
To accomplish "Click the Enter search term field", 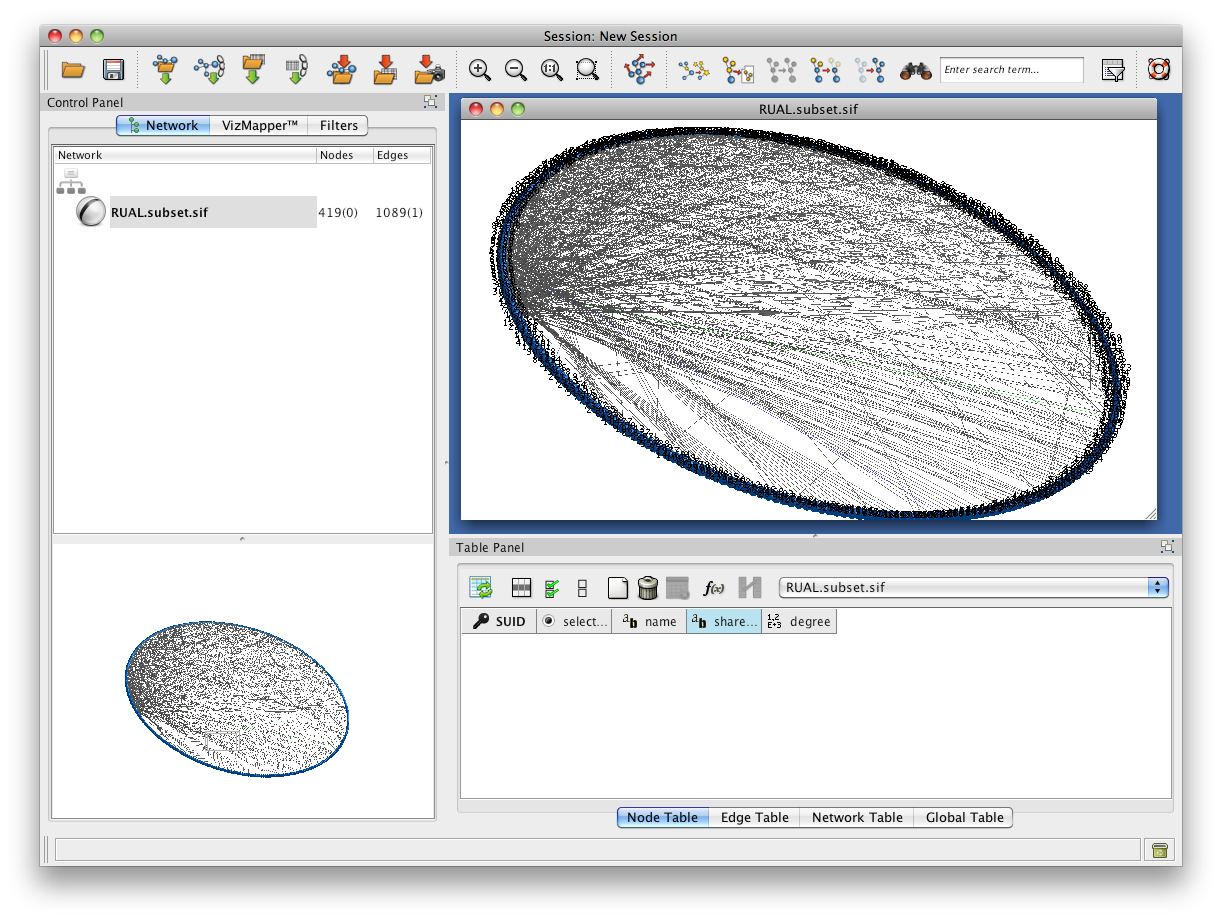I will tap(1011, 70).
